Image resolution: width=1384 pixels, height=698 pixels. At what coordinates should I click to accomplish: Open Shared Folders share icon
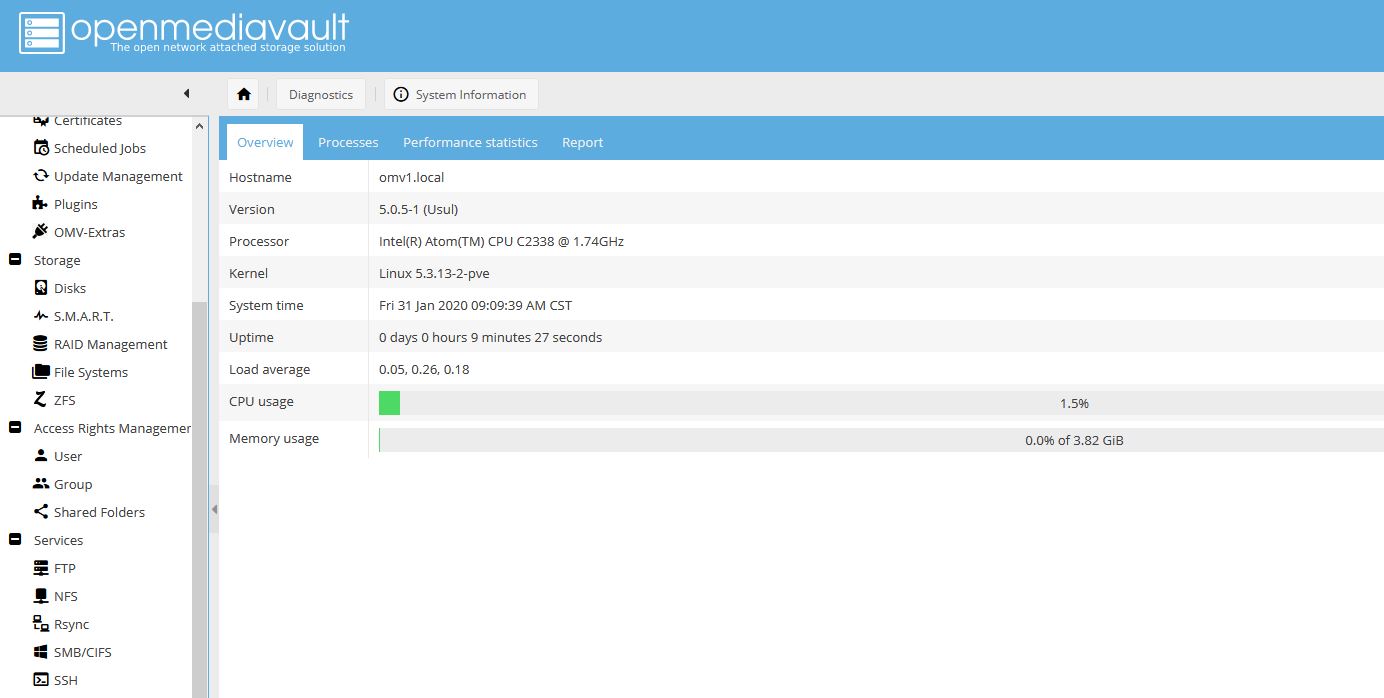point(41,512)
